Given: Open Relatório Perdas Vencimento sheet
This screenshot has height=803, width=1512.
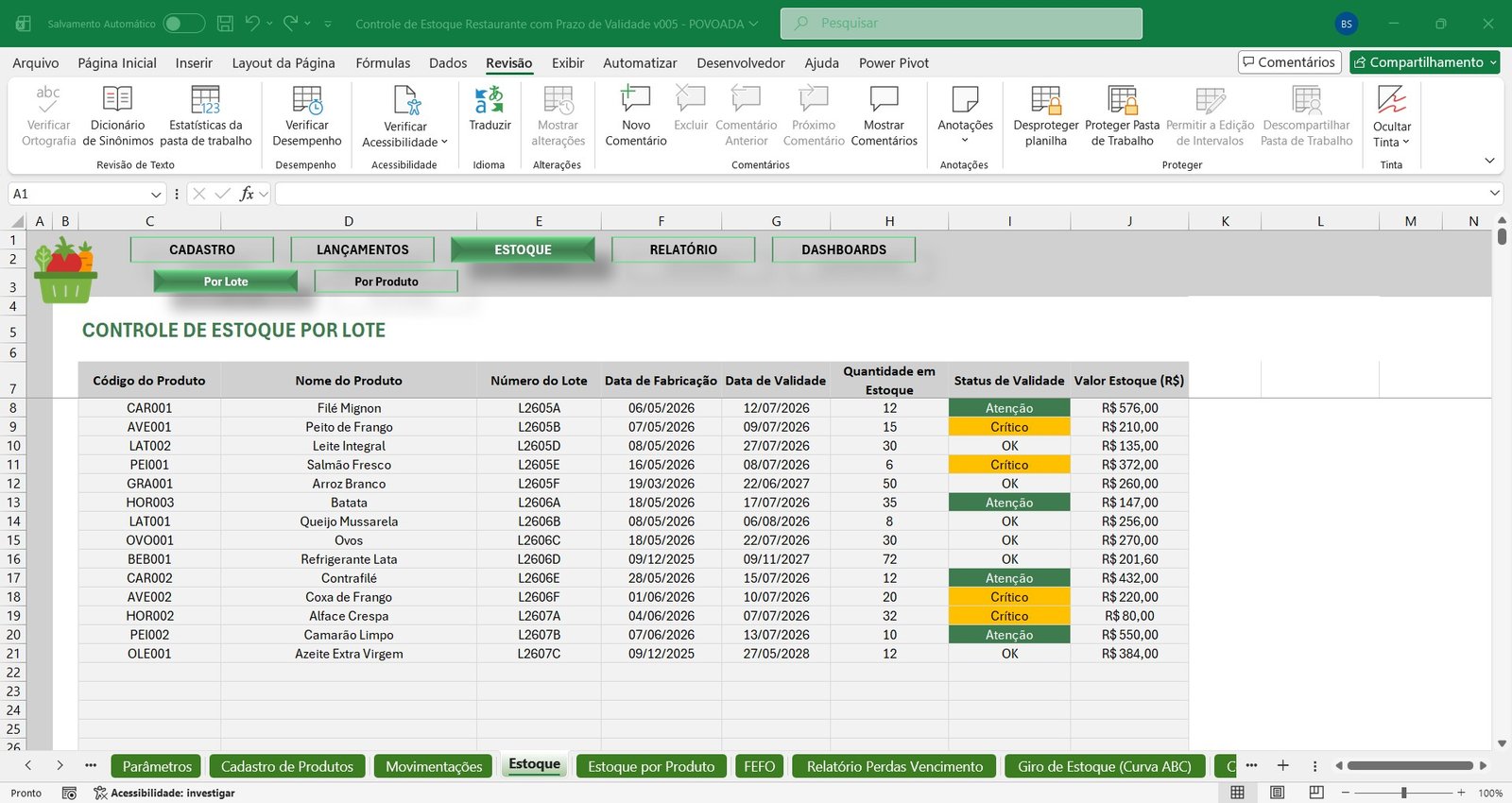Looking at the screenshot, I should 895,766.
